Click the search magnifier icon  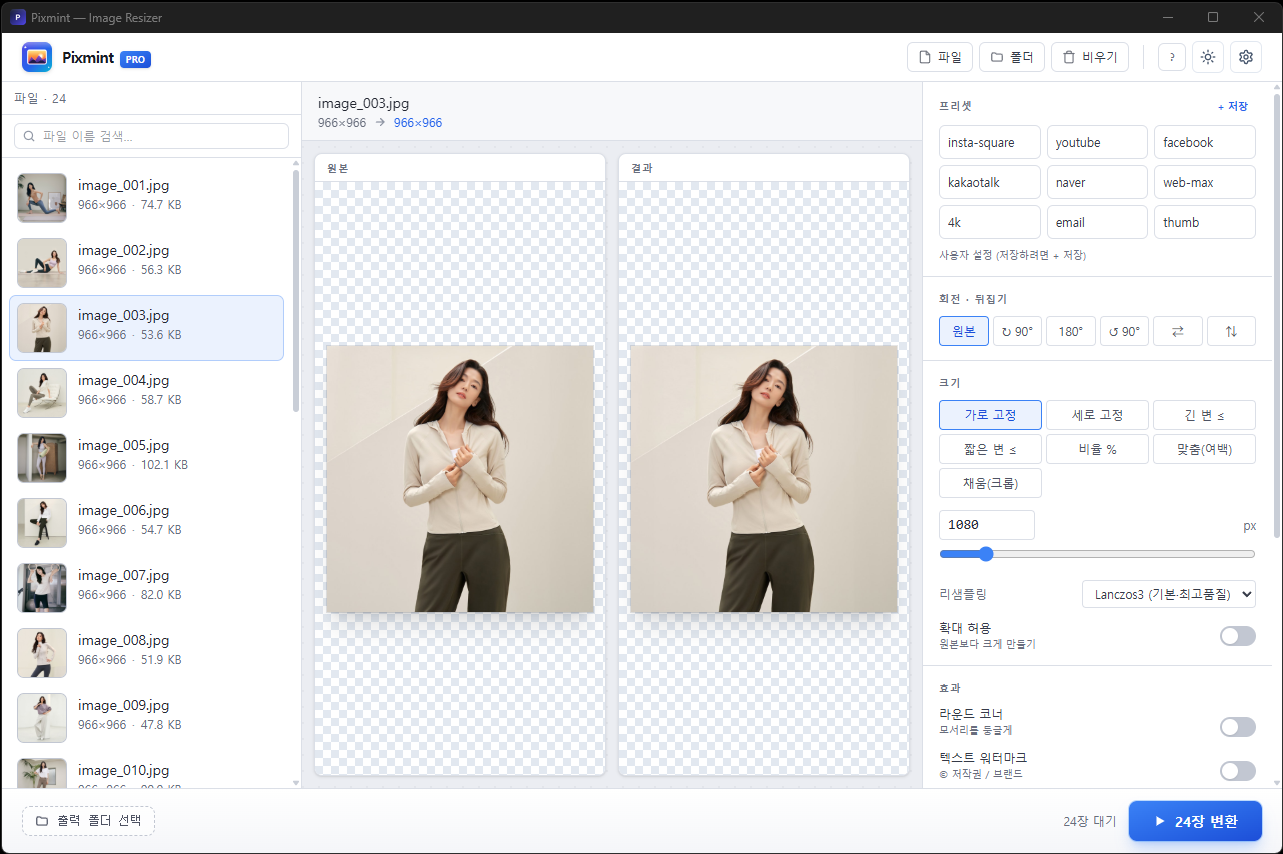pos(30,136)
